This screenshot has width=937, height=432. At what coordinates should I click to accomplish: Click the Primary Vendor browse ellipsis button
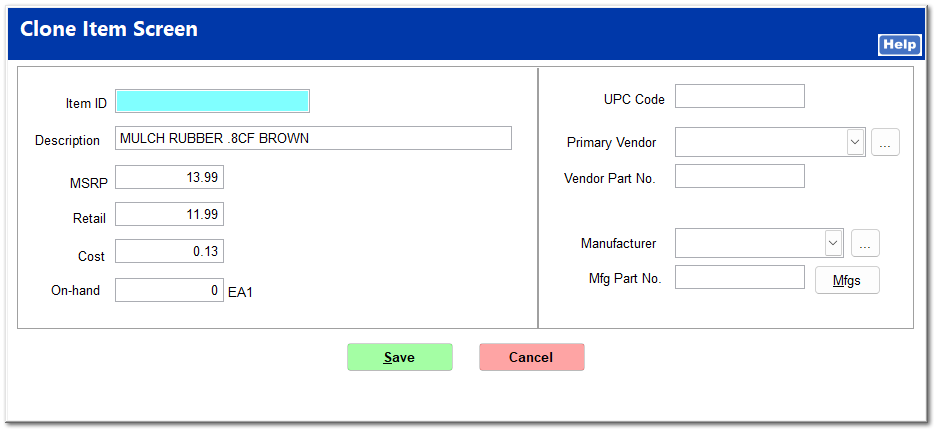885,143
